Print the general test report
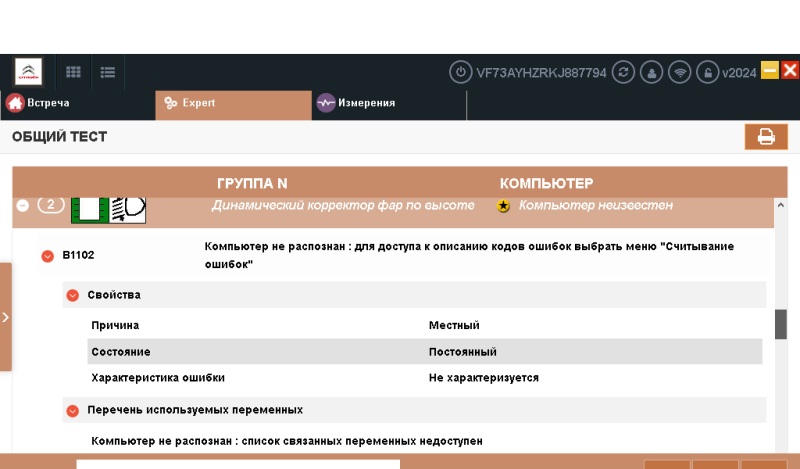 coord(766,137)
